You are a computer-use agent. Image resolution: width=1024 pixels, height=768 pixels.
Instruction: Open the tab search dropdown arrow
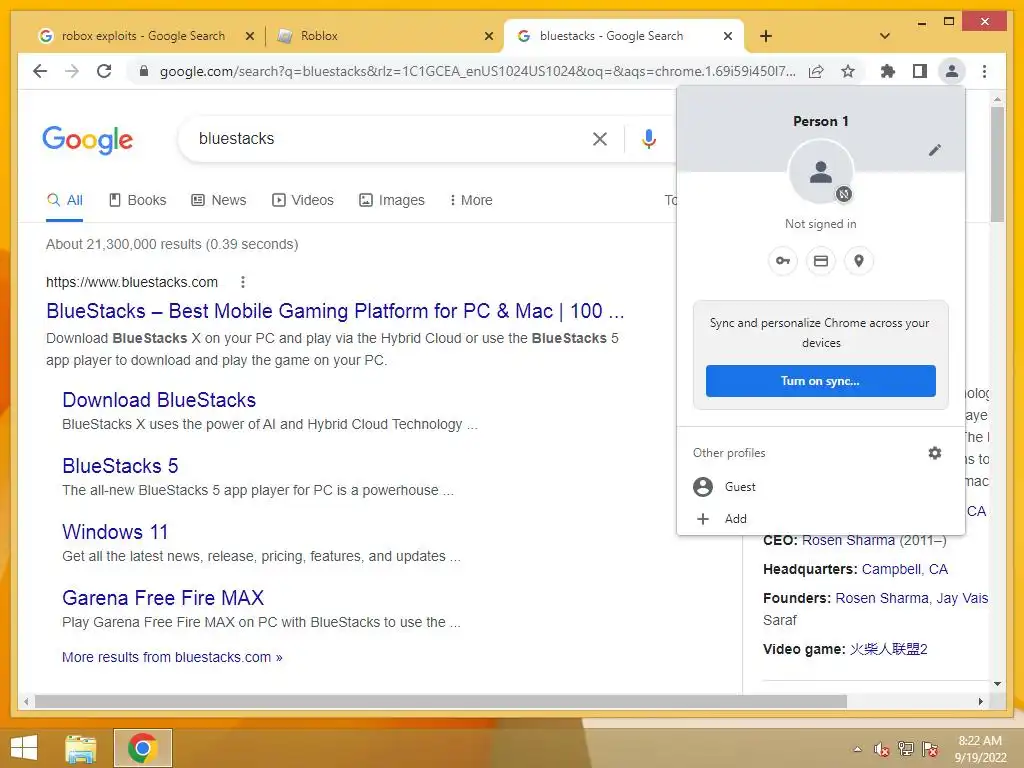click(x=885, y=36)
